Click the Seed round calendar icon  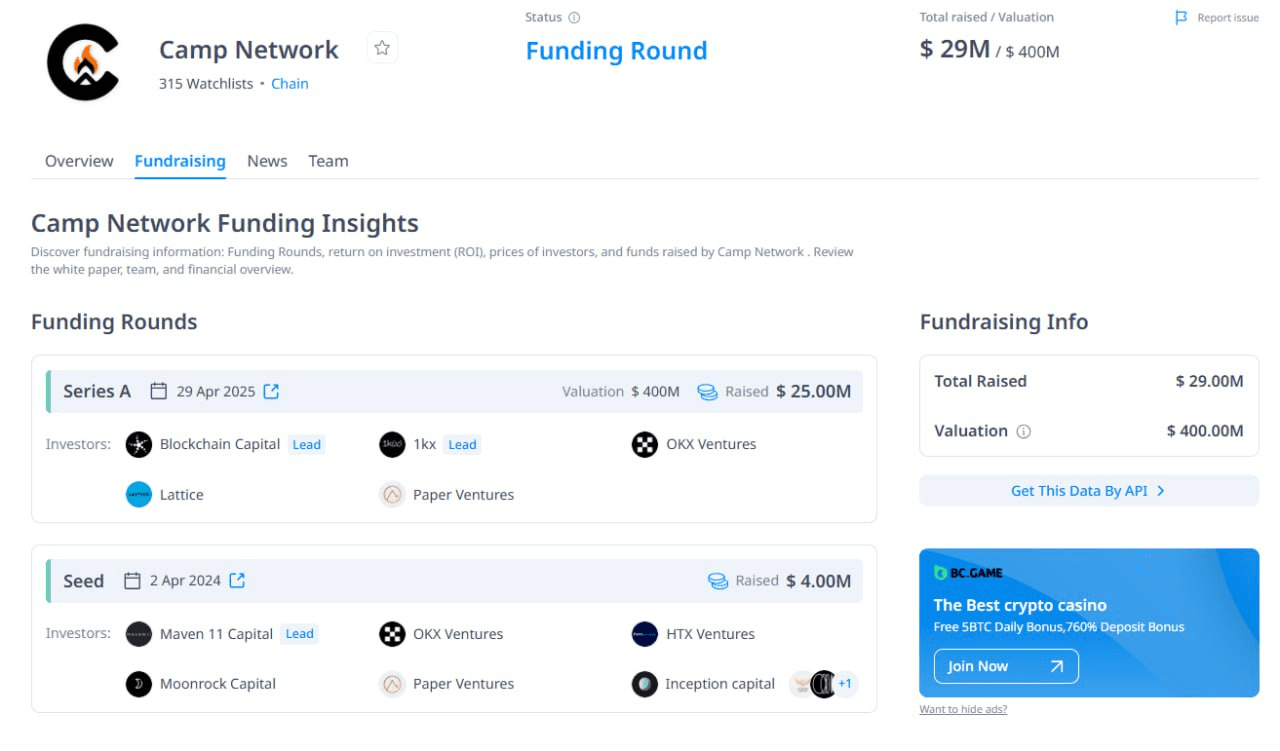coord(132,580)
